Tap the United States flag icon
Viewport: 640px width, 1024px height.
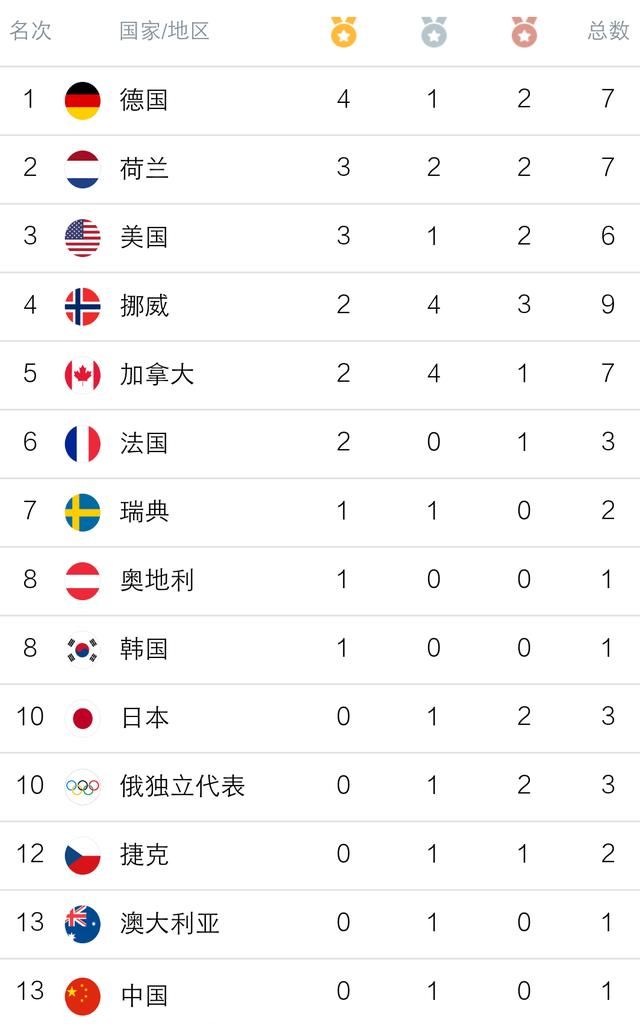tap(83, 238)
